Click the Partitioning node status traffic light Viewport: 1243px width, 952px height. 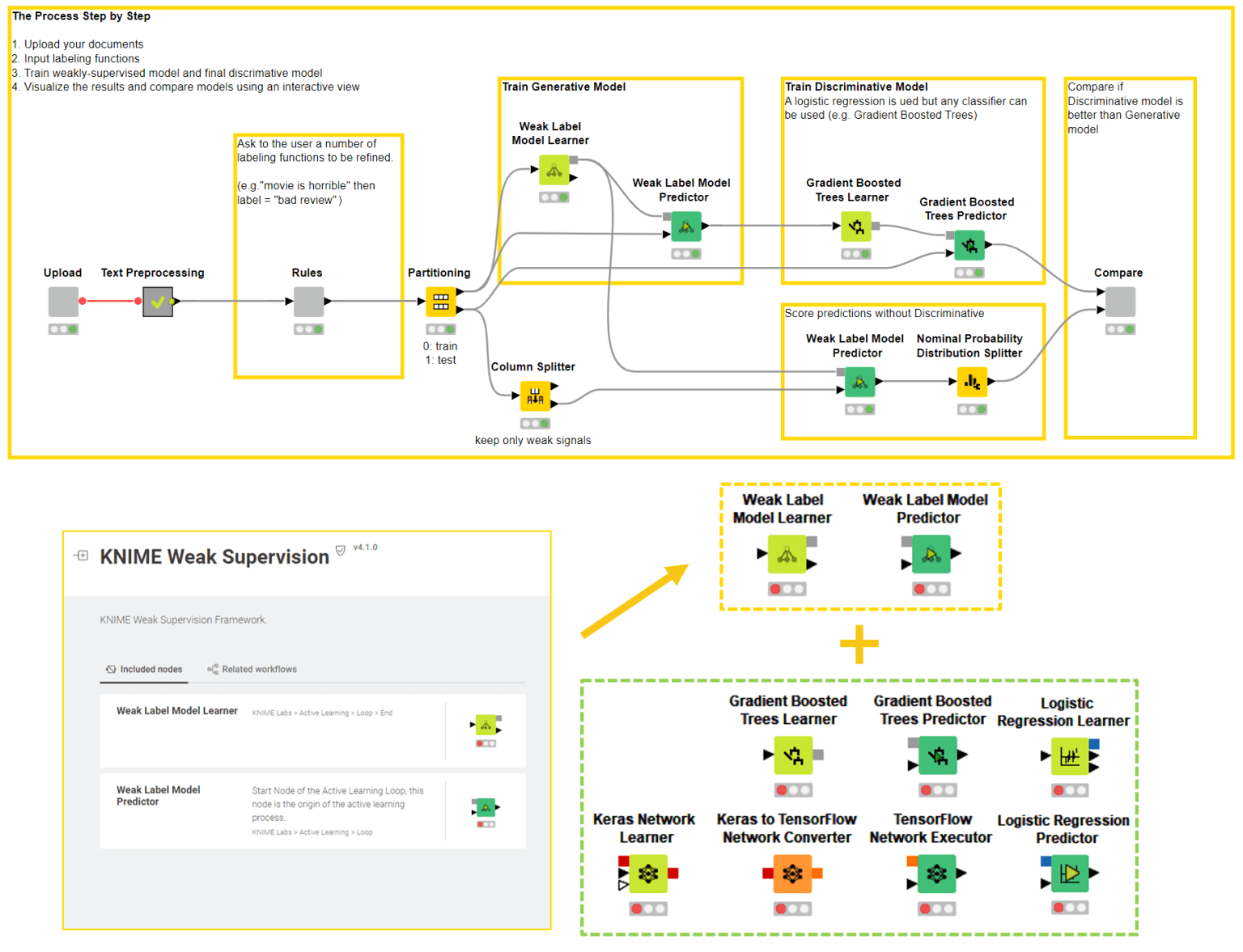[x=440, y=329]
